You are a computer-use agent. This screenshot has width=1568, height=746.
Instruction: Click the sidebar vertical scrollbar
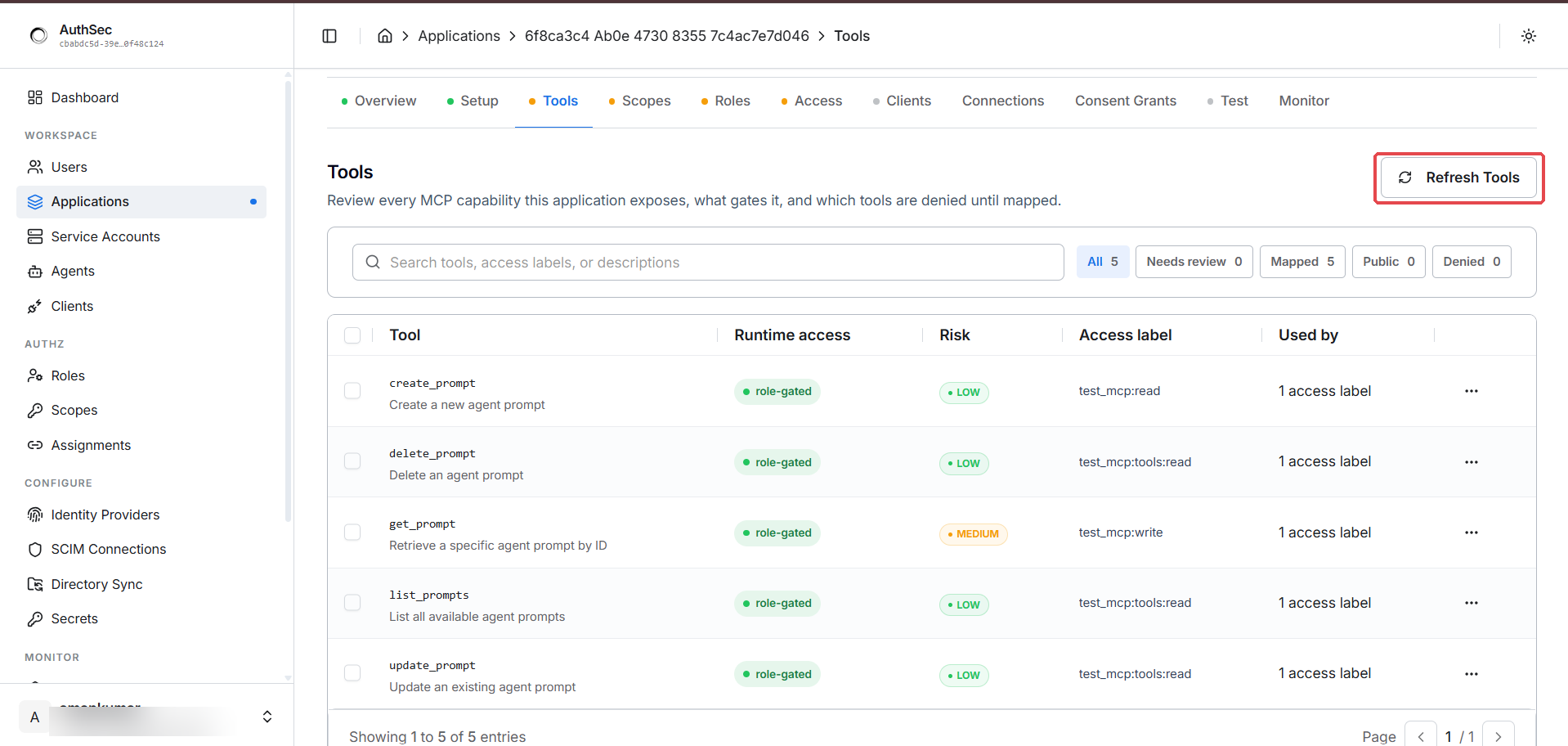(288, 301)
